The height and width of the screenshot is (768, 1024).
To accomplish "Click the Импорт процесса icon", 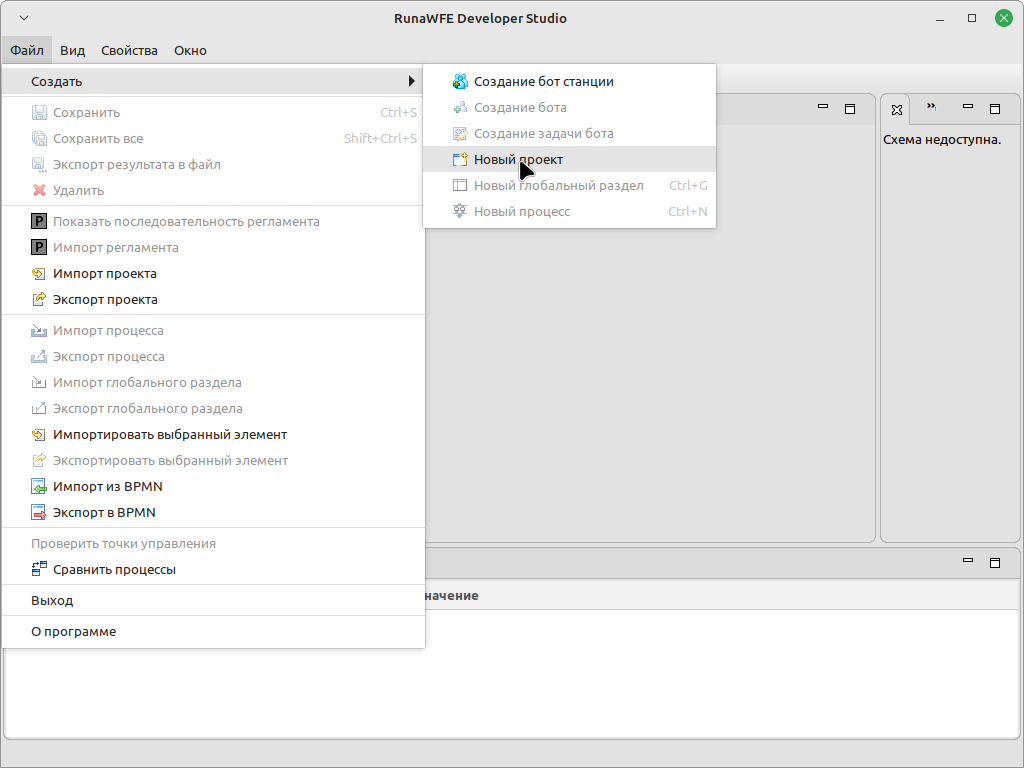I will (39, 330).
